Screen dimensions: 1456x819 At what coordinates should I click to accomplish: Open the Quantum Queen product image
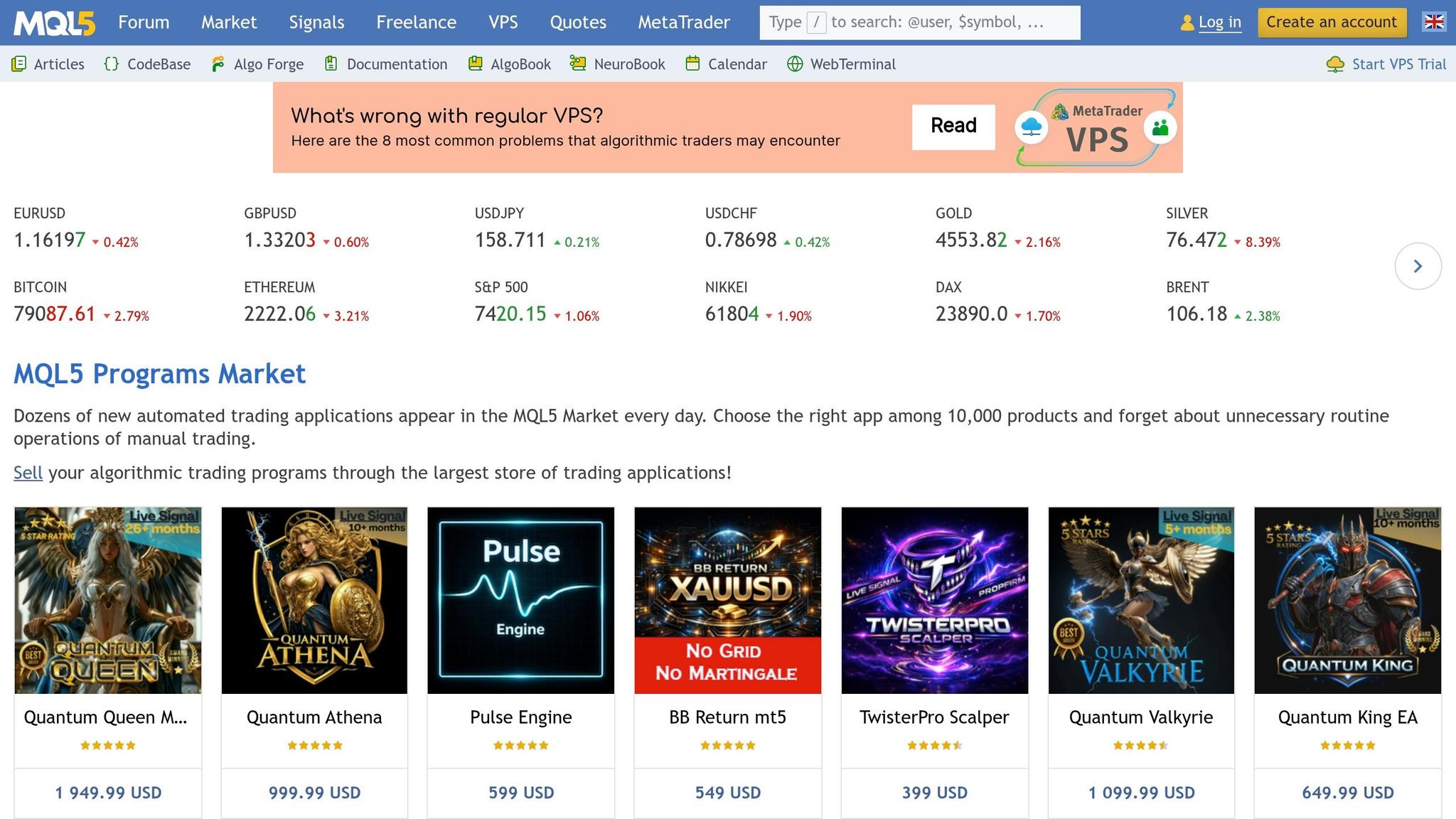[x=108, y=601]
